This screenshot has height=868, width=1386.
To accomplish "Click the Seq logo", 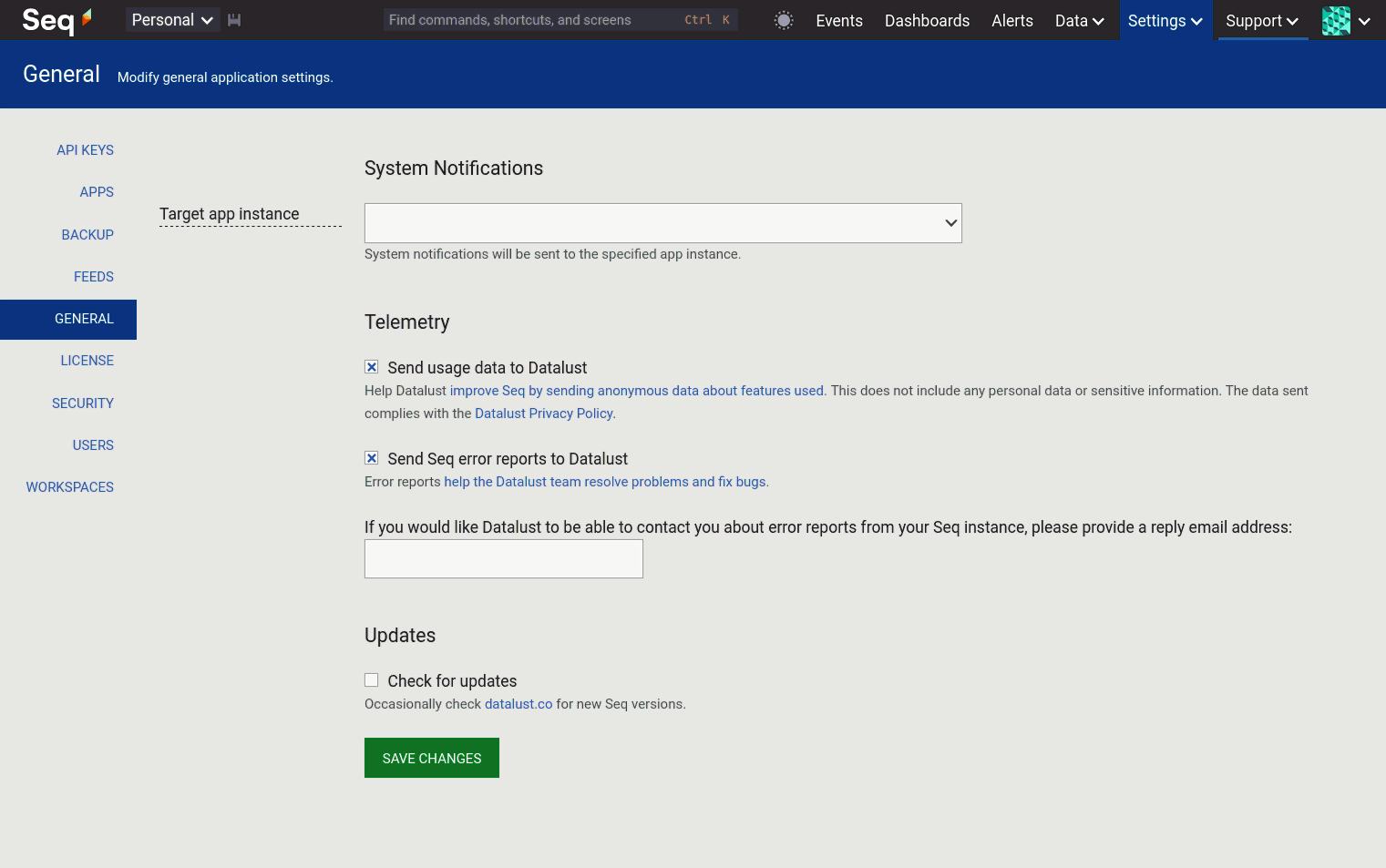I will pos(56,20).
